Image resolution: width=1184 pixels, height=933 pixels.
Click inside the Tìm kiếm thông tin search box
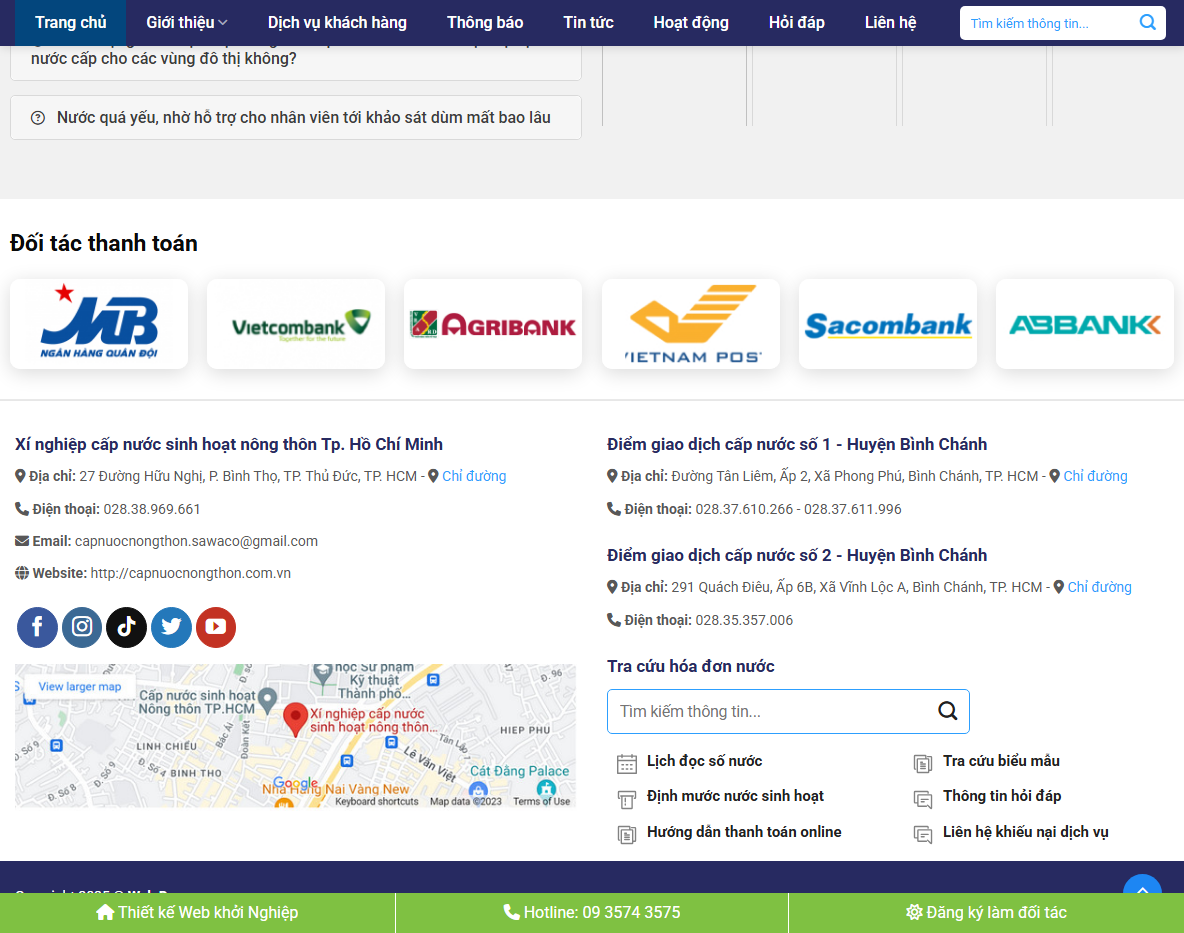1040,22
